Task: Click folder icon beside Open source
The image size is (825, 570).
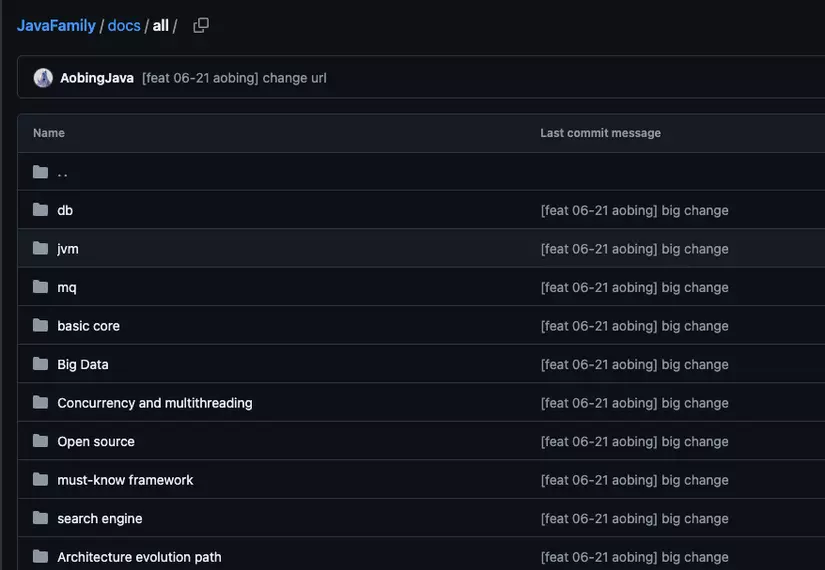Action: [x=40, y=441]
